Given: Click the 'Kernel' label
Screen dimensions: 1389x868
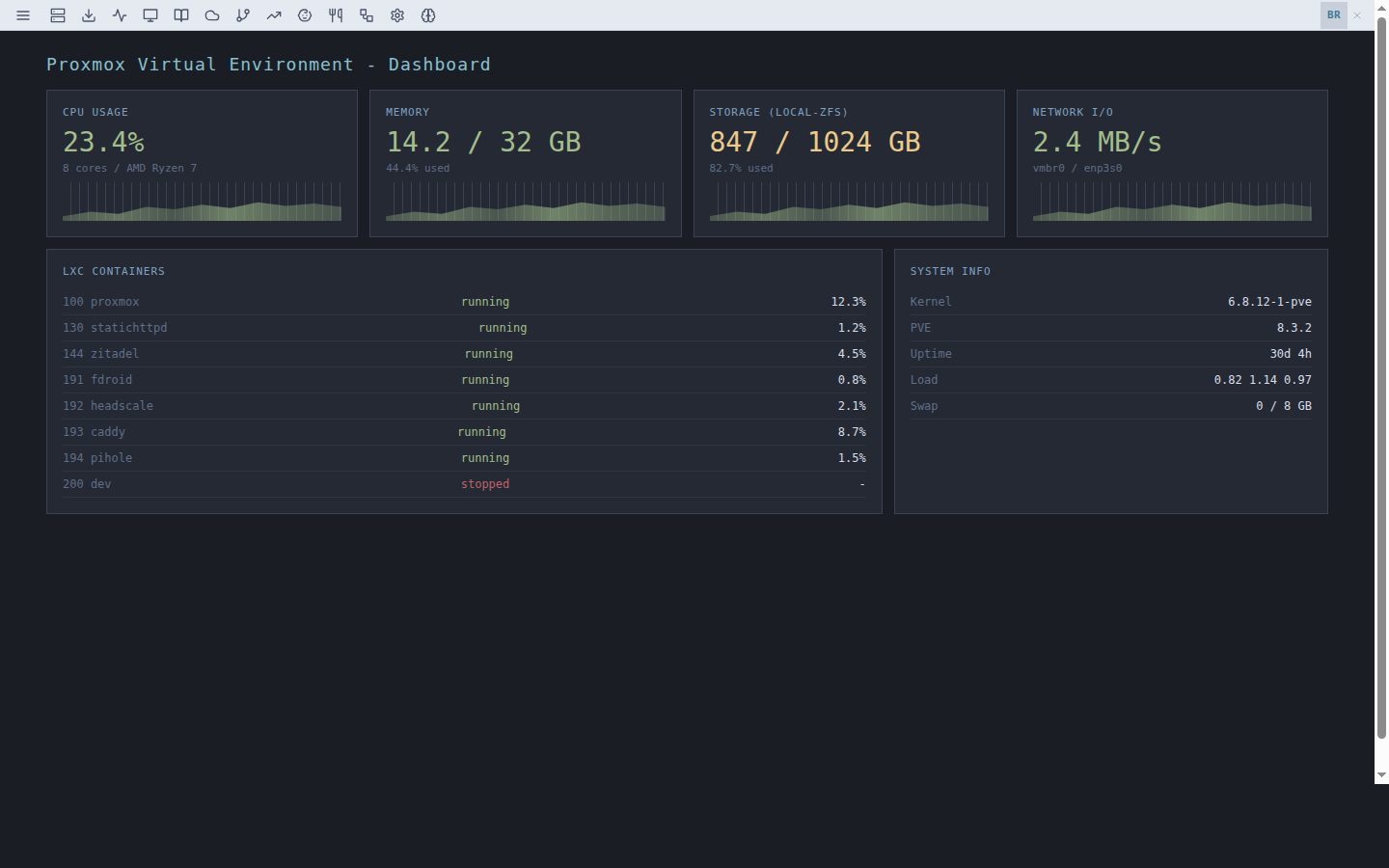Looking at the screenshot, I should [x=931, y=302].
